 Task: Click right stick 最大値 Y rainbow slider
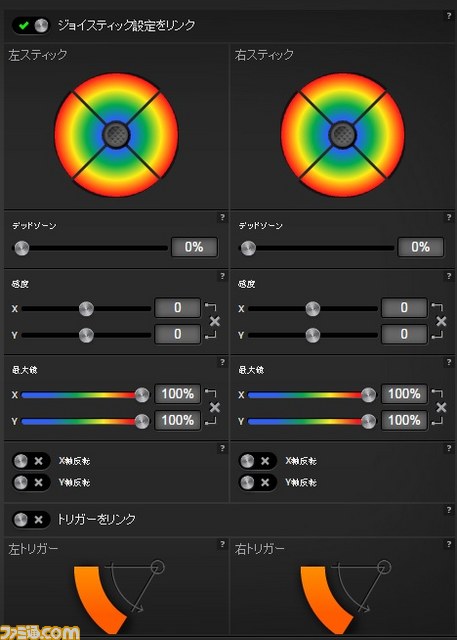pos(312,421)
